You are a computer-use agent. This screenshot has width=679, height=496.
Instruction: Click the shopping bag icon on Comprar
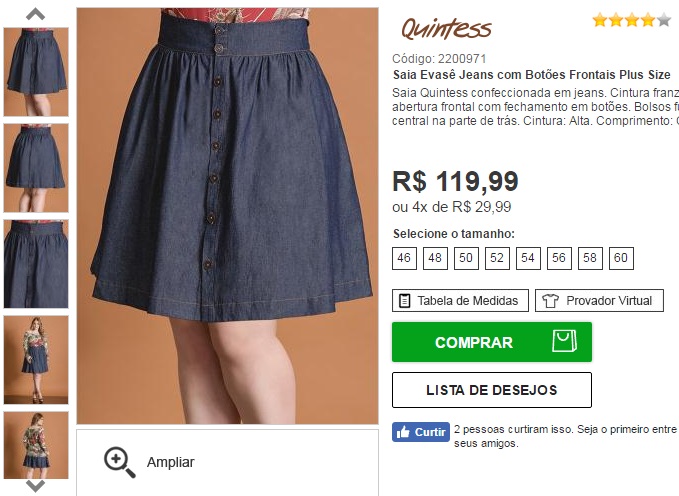564,341
